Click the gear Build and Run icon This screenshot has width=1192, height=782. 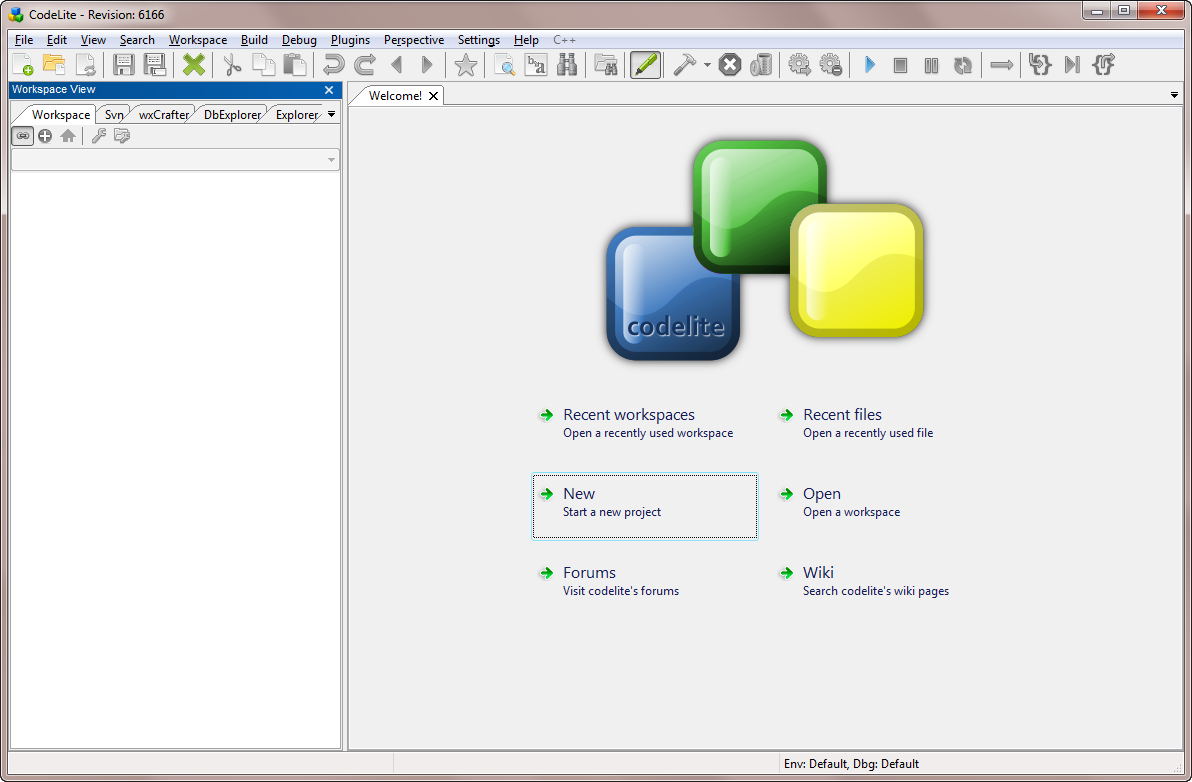[799, 65]
